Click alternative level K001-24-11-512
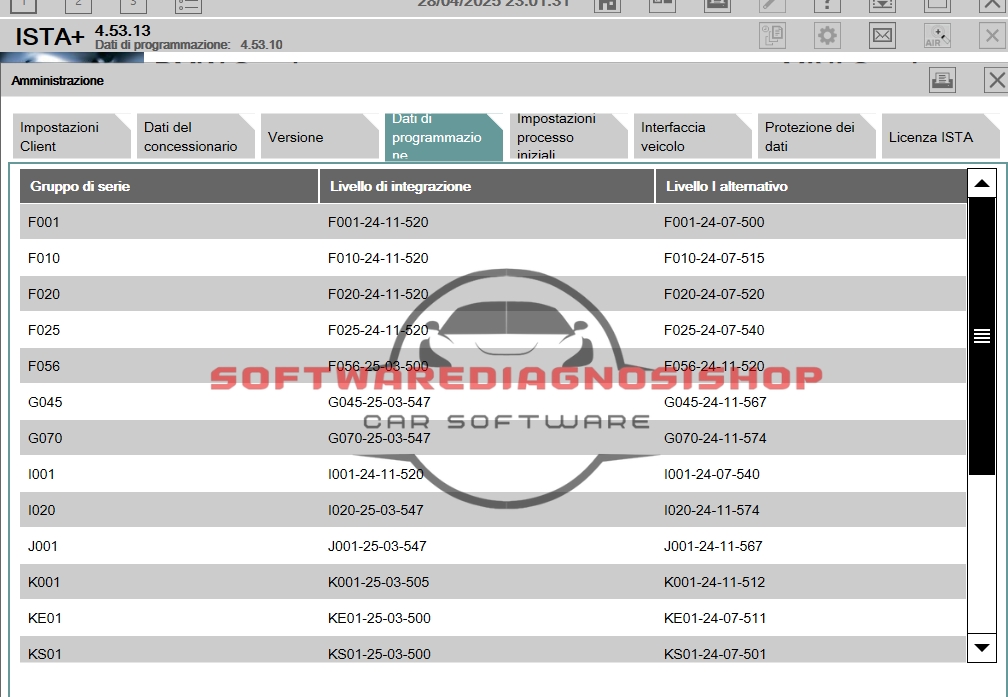1008x697 pixels. tap(714, 582)
